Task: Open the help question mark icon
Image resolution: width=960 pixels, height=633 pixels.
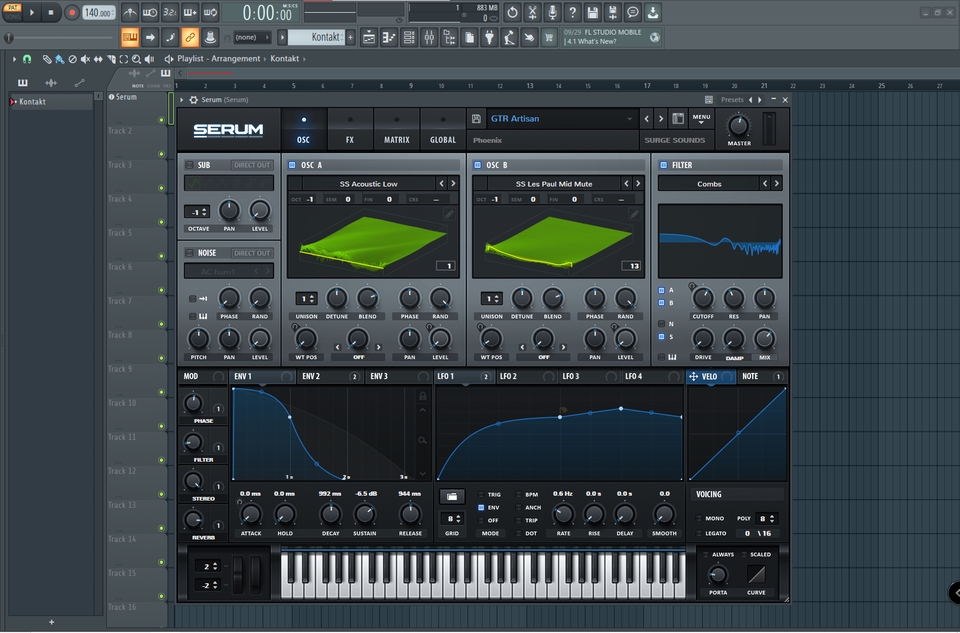Action: 572,12
